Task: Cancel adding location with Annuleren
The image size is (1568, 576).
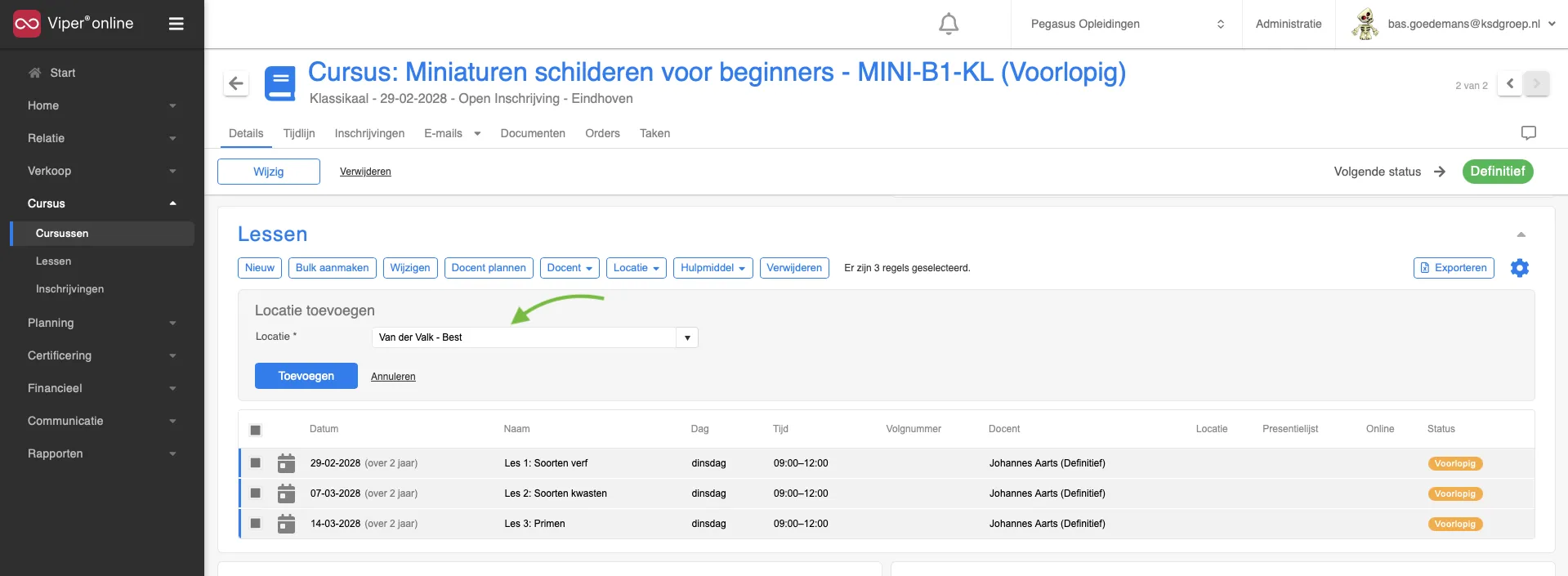Action: click(x=393, y=377)
